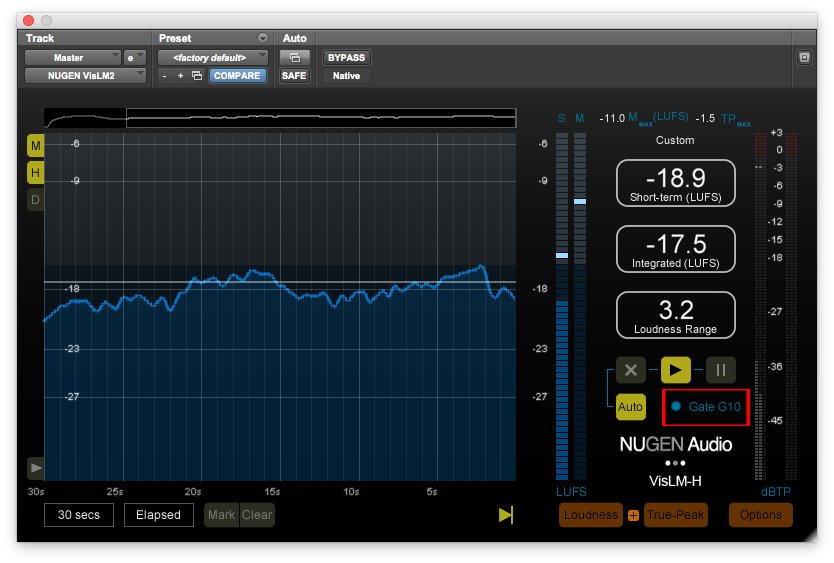Click the Options button
This screenshot has height=563, width=834.
coord(761,515)
